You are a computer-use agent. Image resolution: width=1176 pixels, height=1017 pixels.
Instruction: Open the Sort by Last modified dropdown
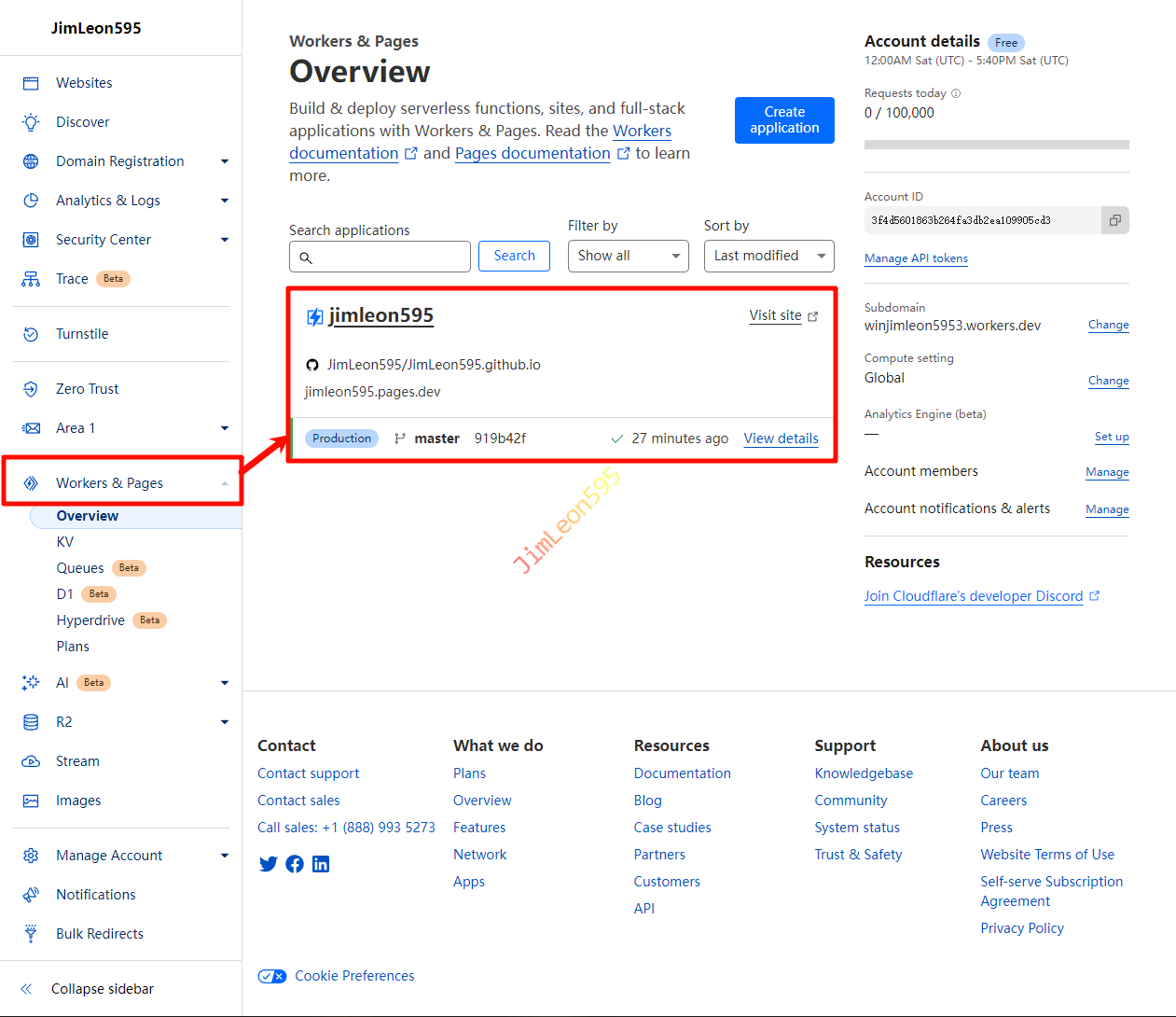[x=768, y=256]
